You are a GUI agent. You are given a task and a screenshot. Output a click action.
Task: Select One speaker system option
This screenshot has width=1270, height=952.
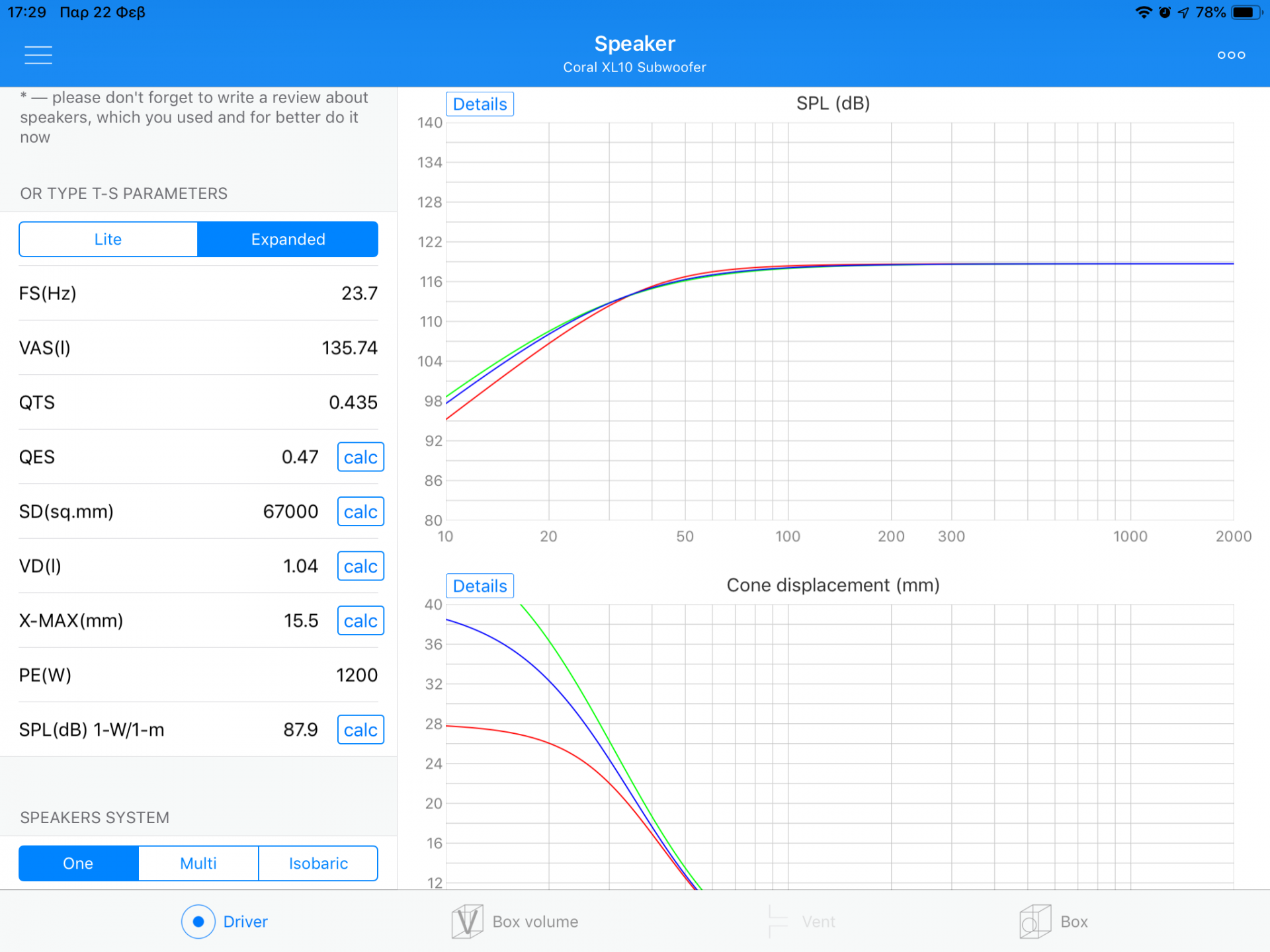click(79, 863)
